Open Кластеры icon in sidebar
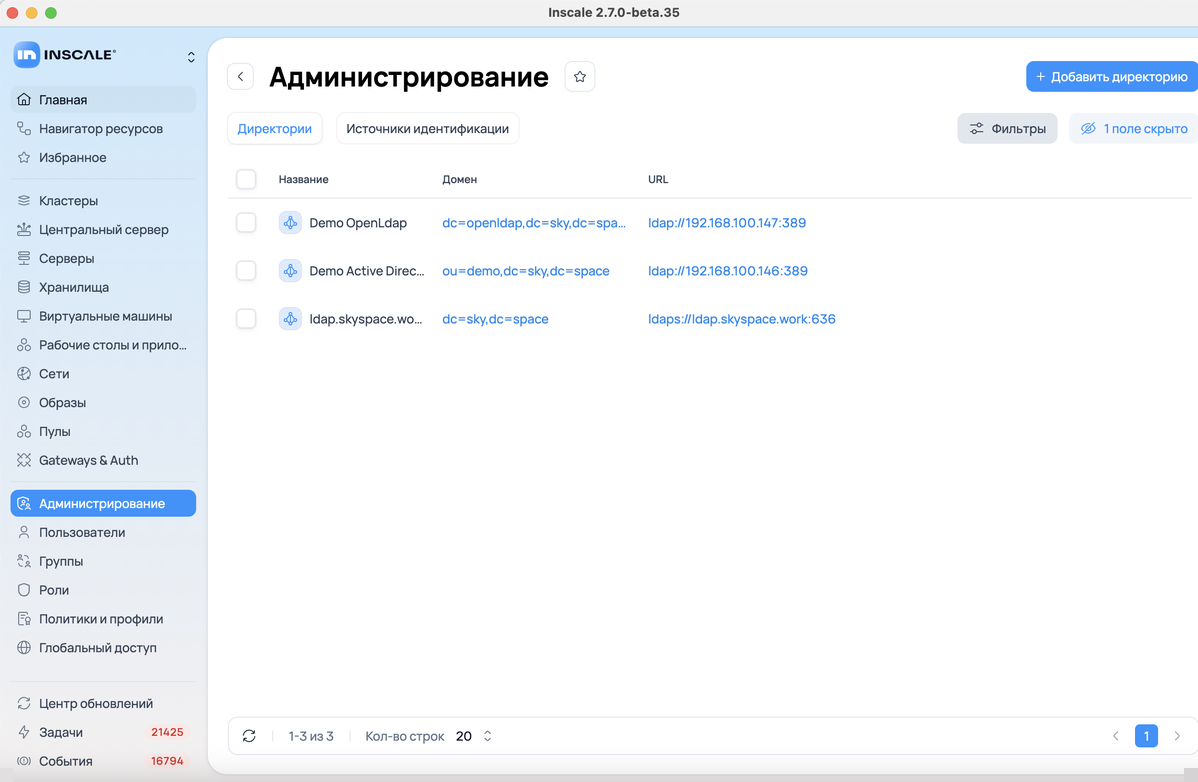This screenshot has height=782, width=1198. pos(24,201)
